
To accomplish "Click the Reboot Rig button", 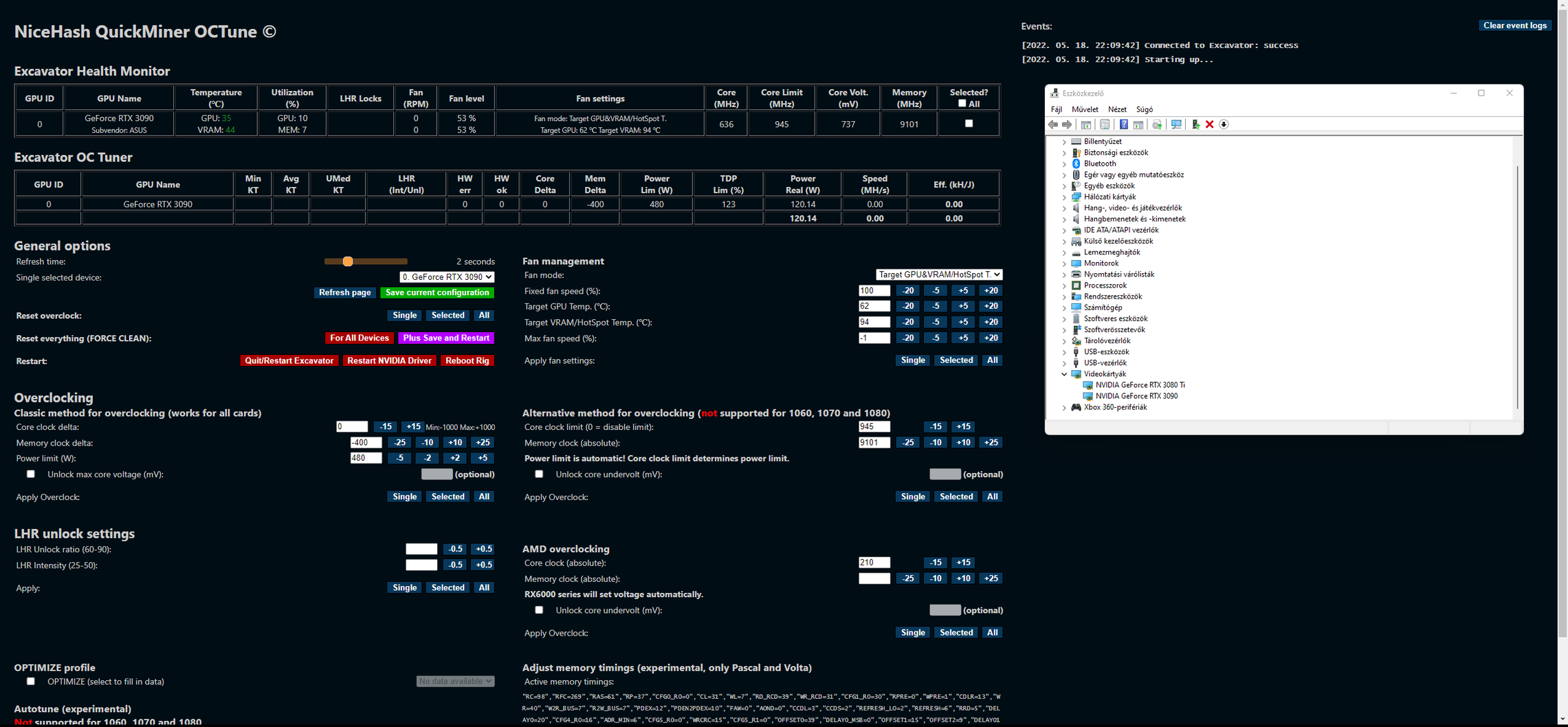I will pos(467,361).
